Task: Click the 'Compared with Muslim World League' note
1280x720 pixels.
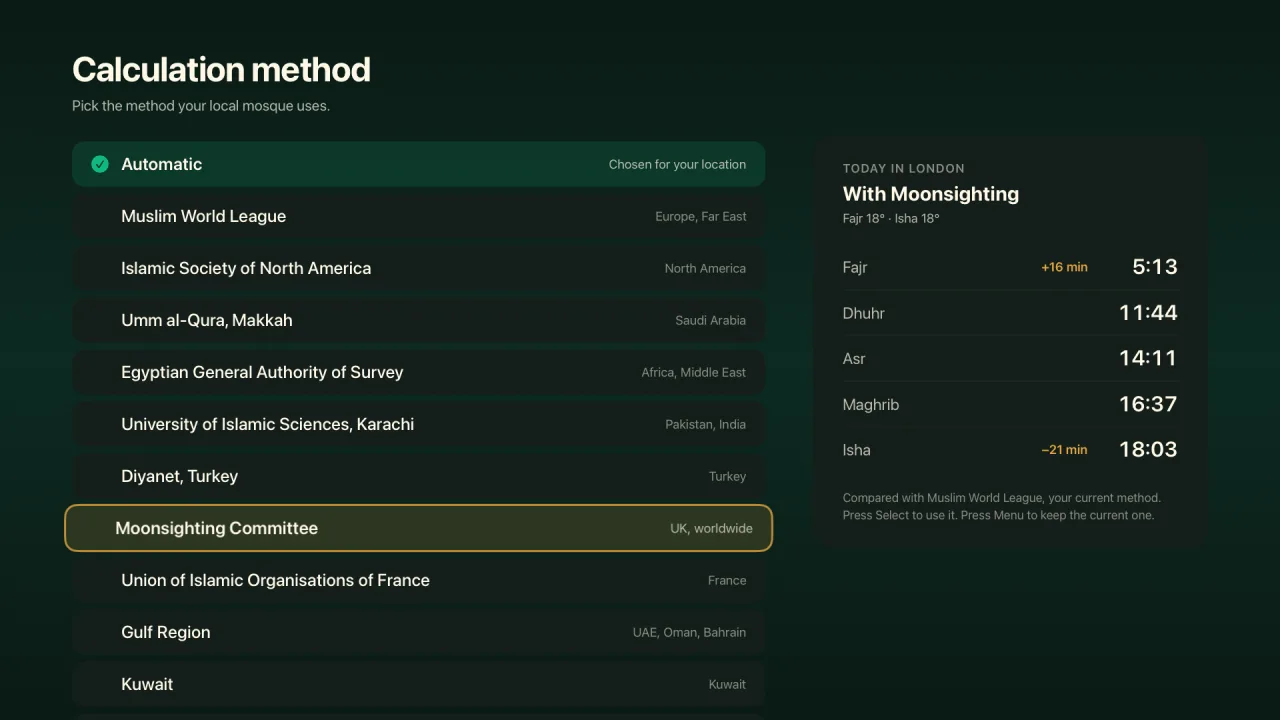Action: click(1002, 506)
